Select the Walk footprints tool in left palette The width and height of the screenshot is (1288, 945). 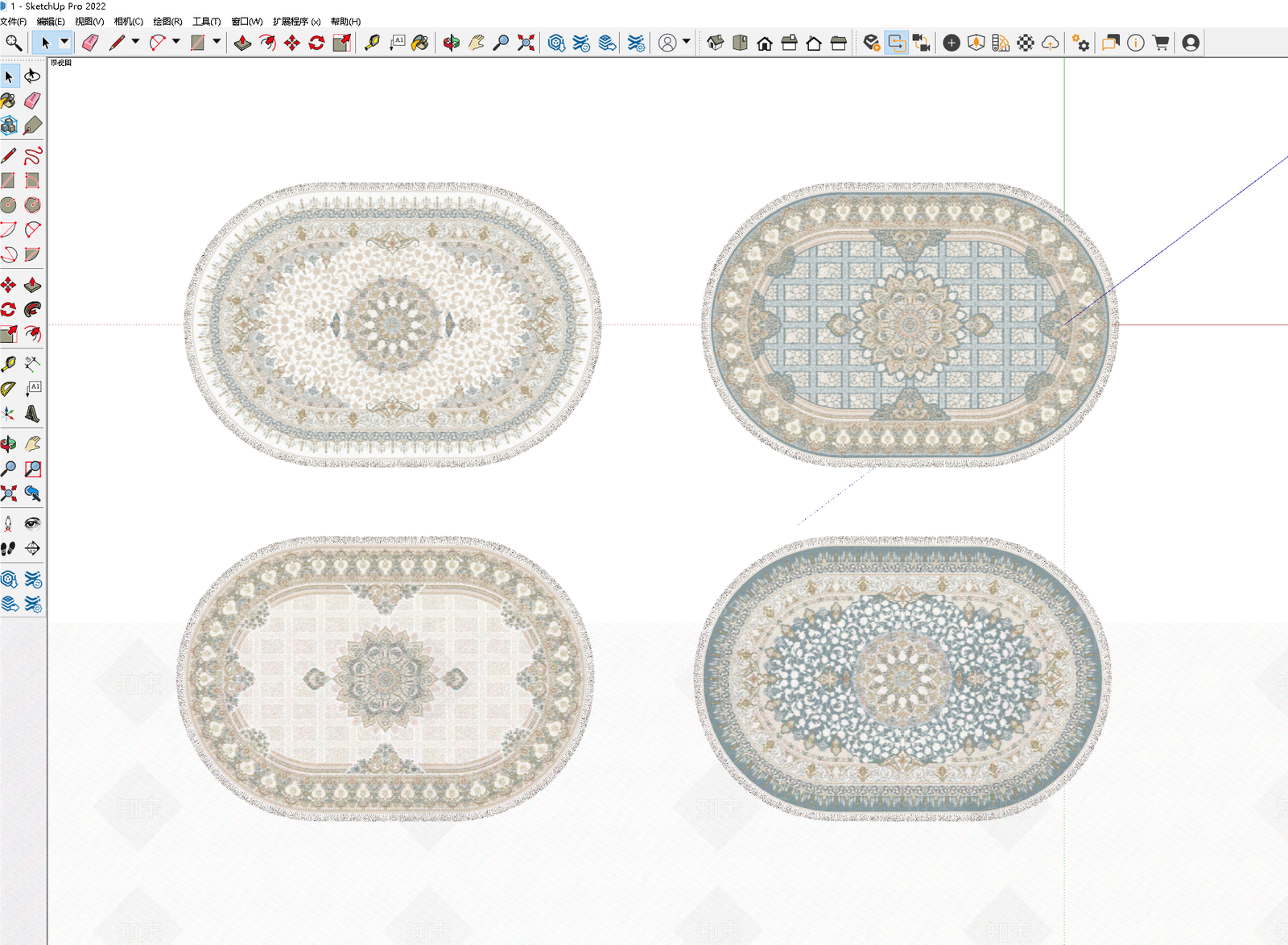click(9, 548)
